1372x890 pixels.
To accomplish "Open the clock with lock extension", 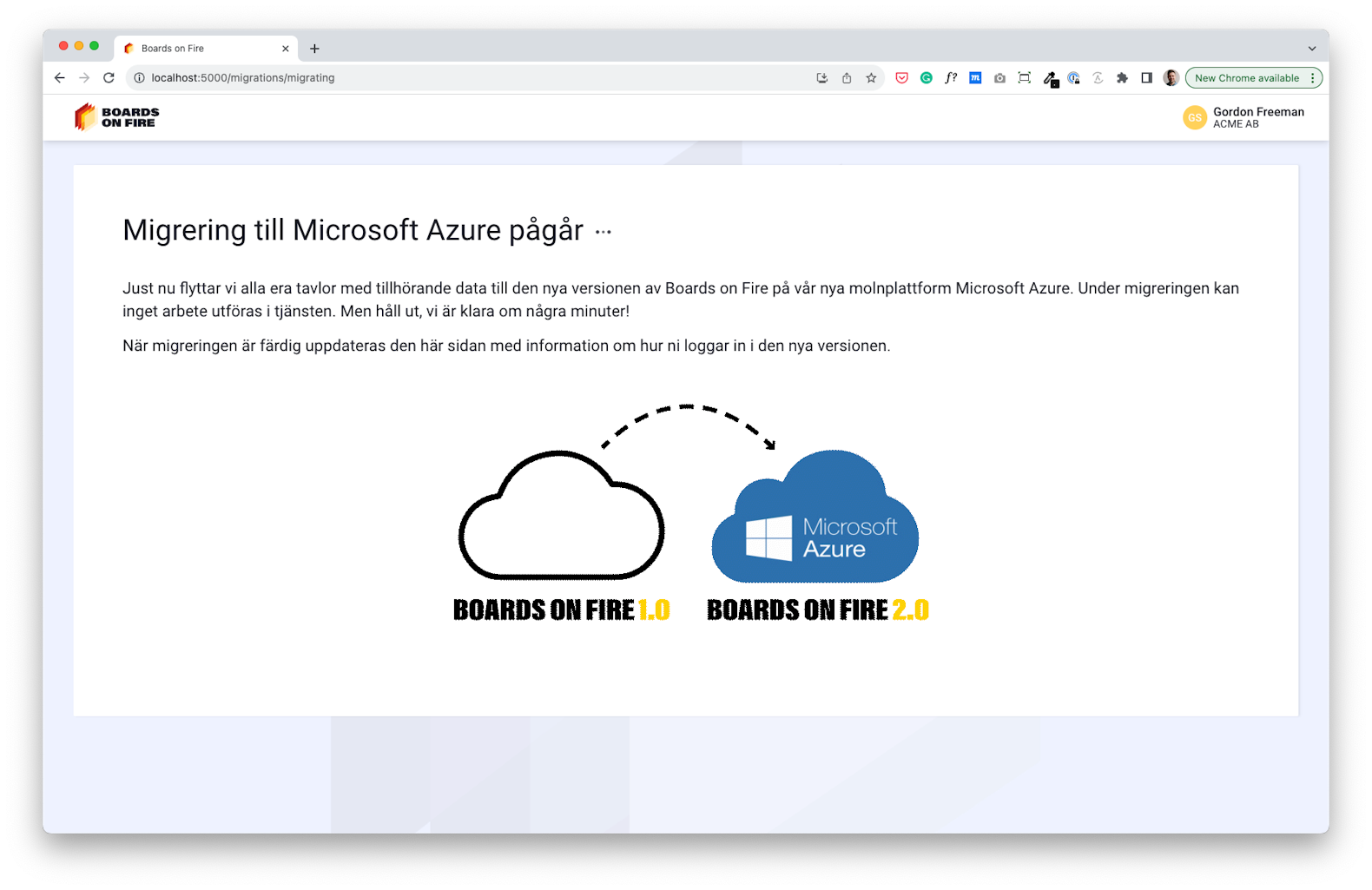I will 1074,78.
